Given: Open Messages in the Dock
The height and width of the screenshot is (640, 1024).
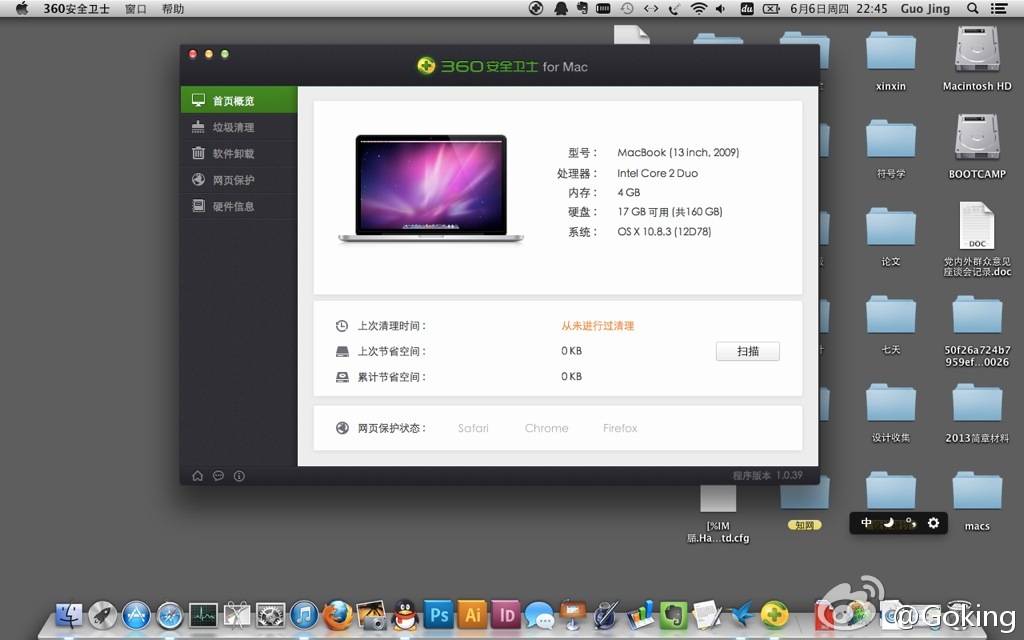Looking at the screenshot, I should pos(539,615).
